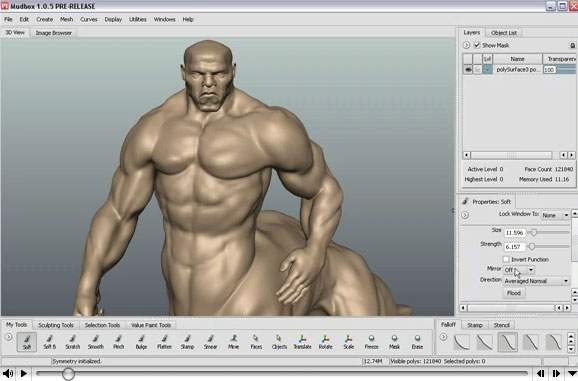578x381 pixels.
Task: Click the Size value field
Action: tap(515, 233)
